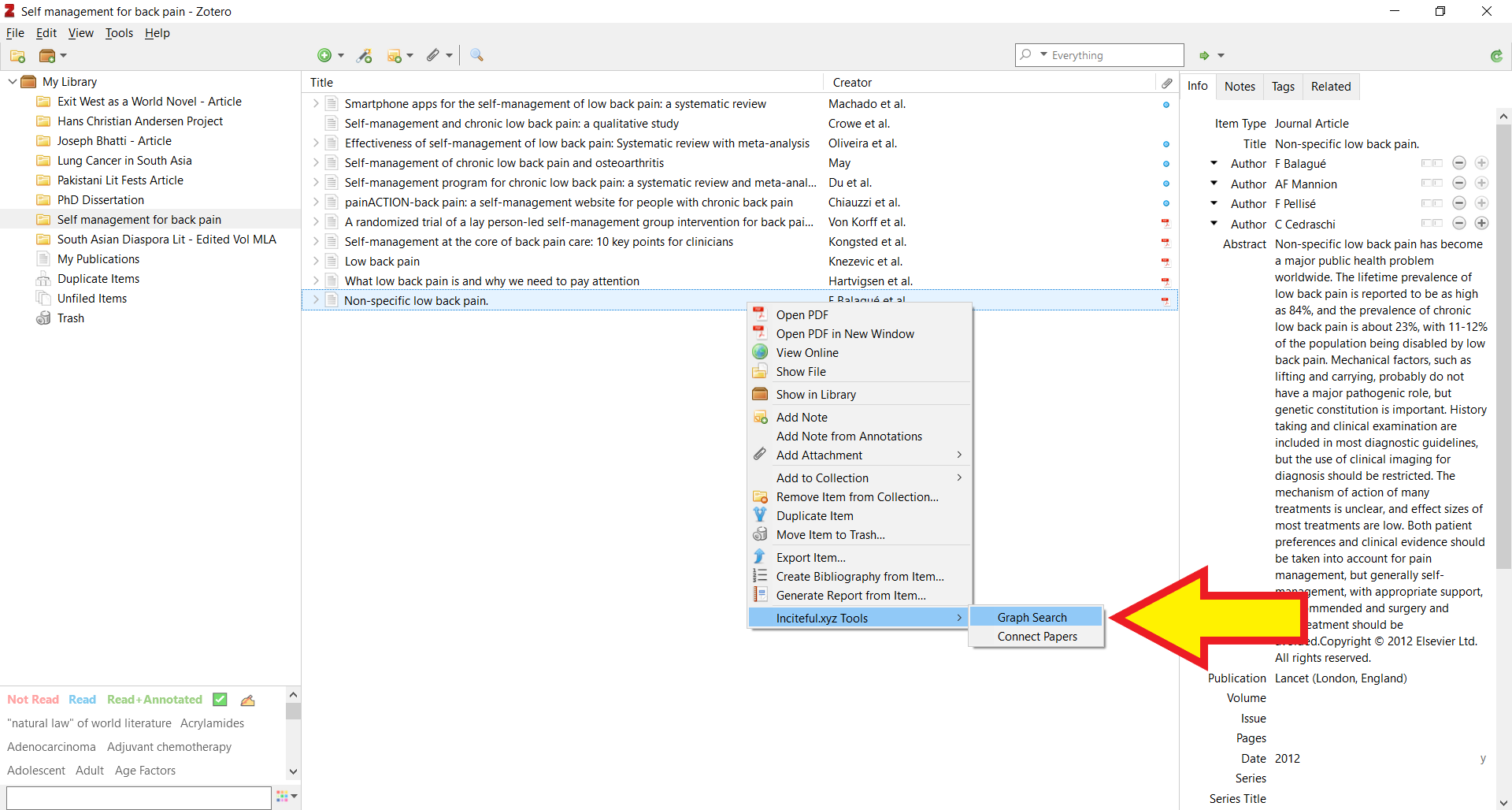Open the My Publications entry
The image size is (1512, 810).
tap(98, 259)
